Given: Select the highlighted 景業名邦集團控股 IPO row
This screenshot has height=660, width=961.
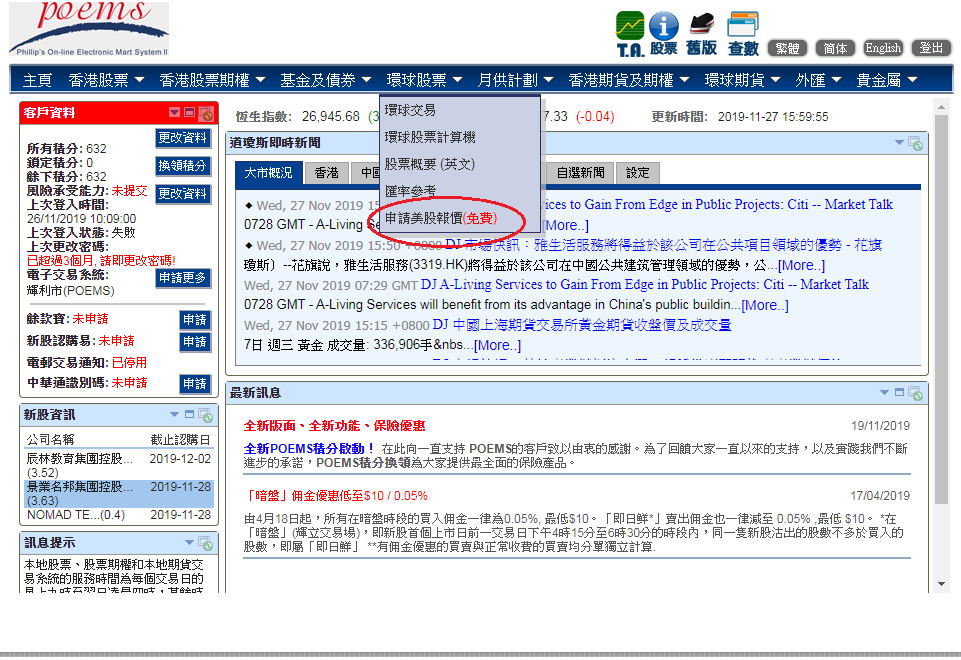Looking at the screenshot, I should [x=118, y=494].
